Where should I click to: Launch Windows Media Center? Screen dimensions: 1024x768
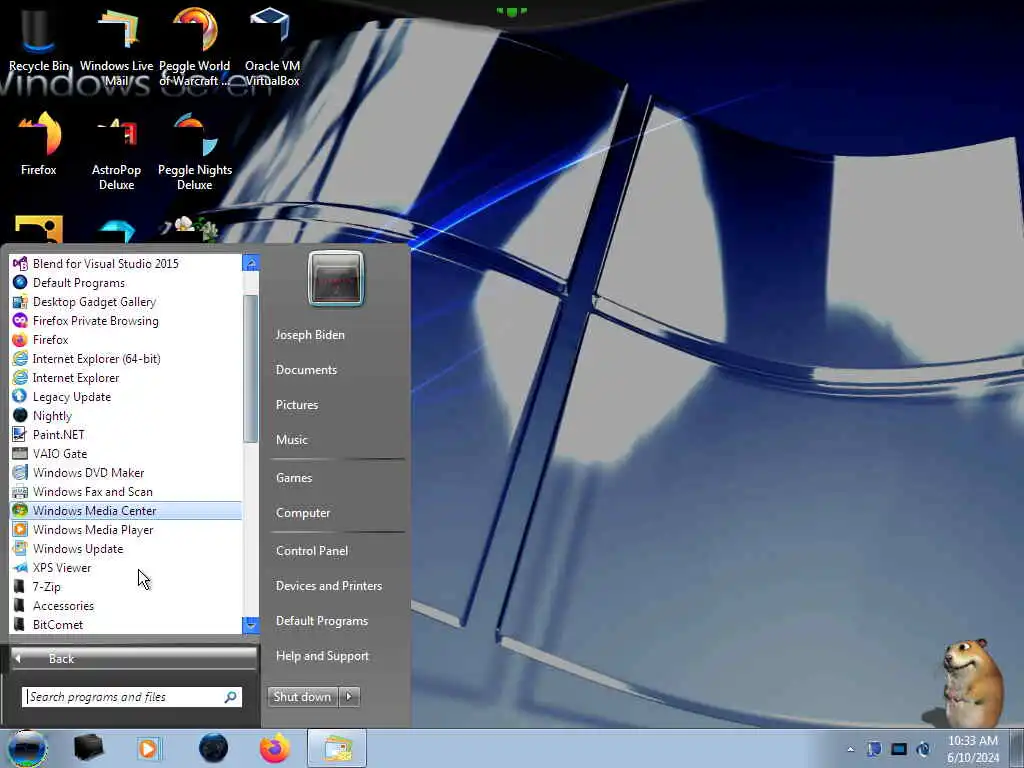tap(126, 511)
